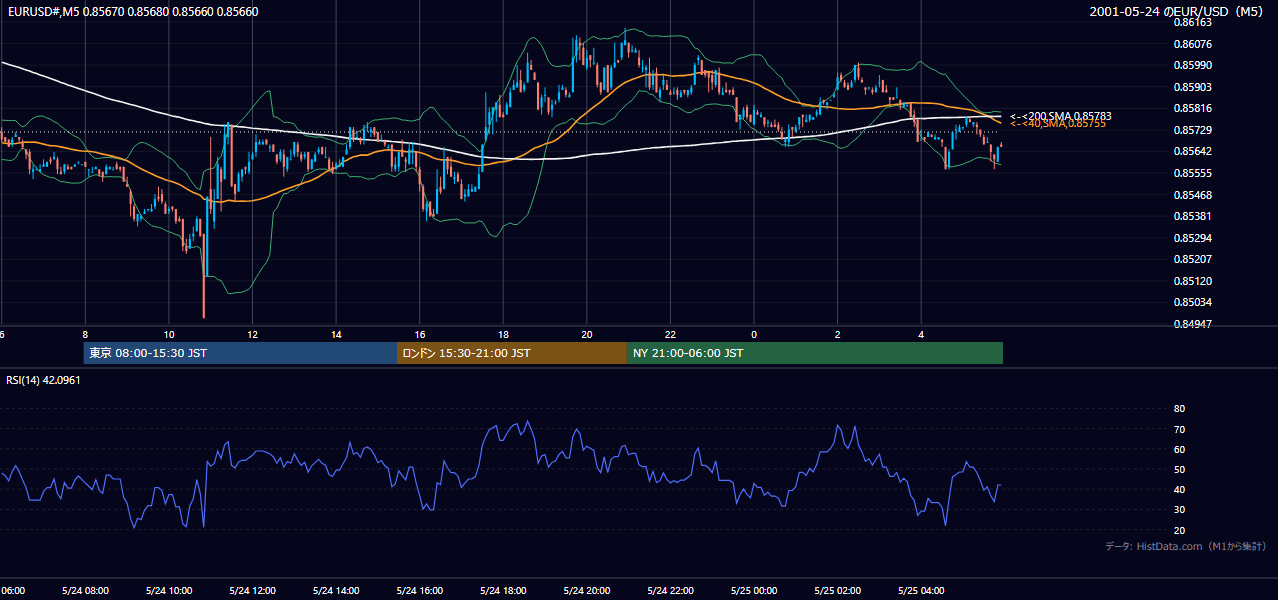The image size is (1278, 600).
Task: Click hour label 14 under price chart
Action: pos(336,334)
